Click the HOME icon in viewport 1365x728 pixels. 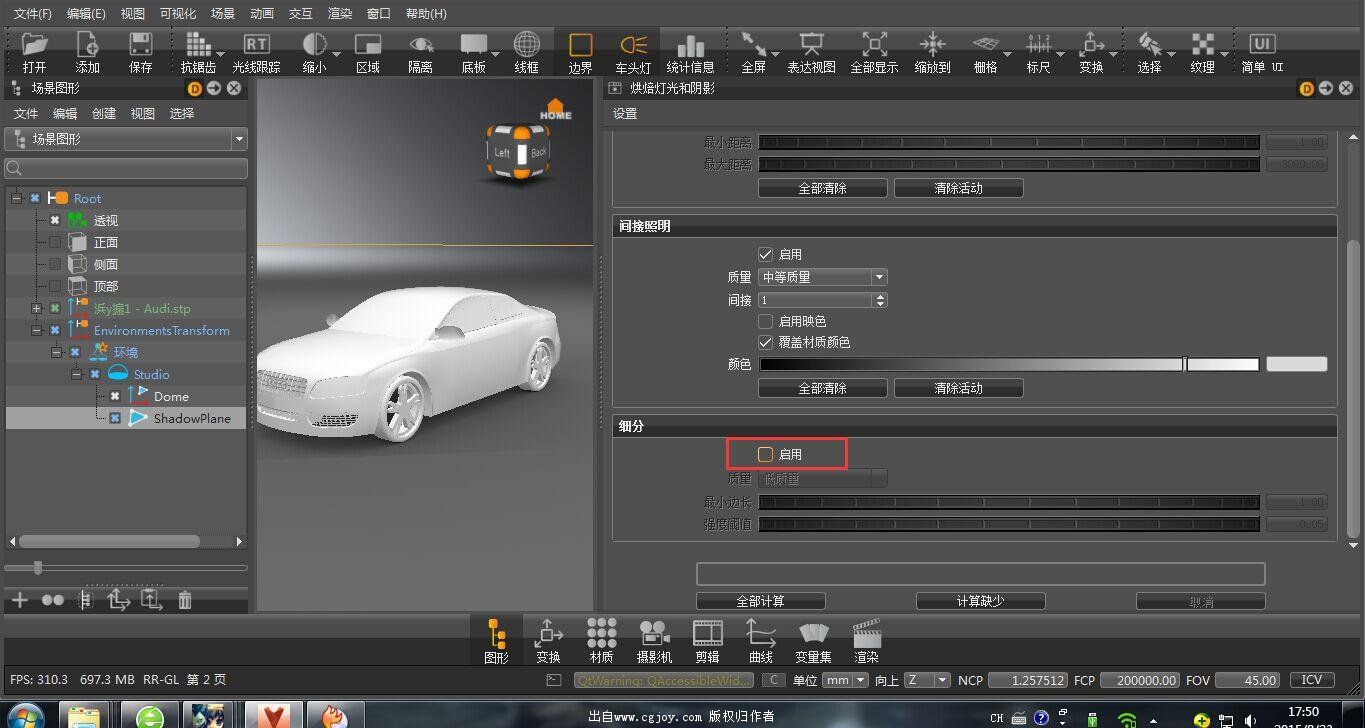pyautogui.click(x=556, y=109)
